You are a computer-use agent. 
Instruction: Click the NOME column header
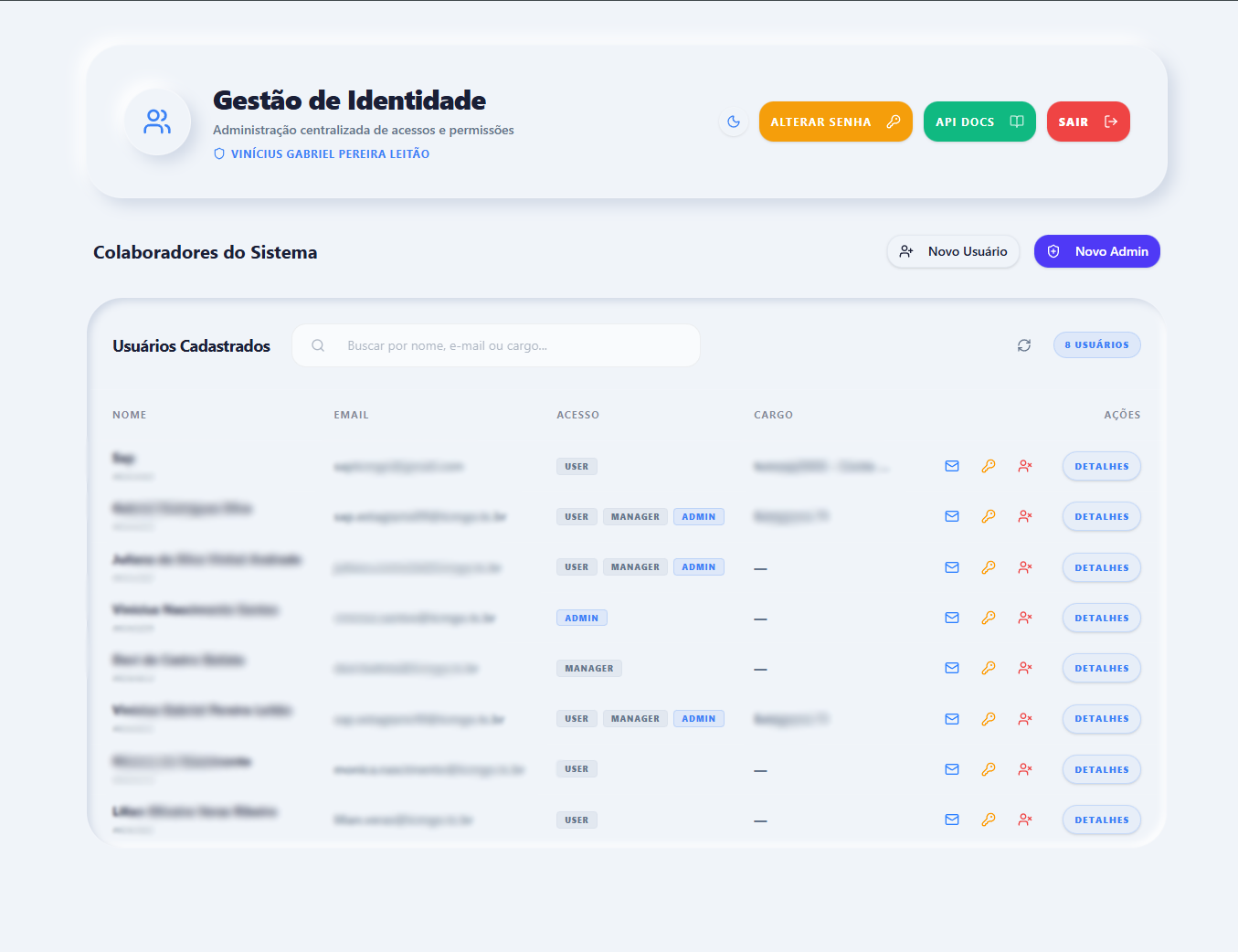tap(130, 415)
